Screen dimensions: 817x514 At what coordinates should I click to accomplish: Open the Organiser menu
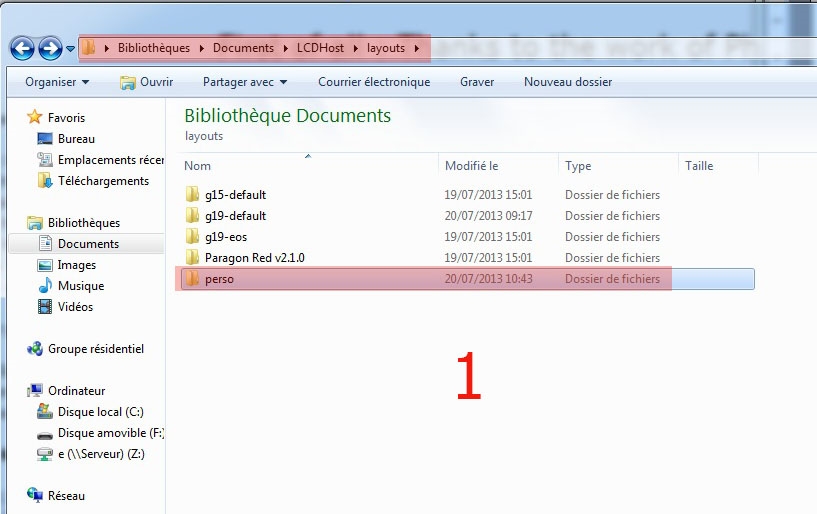(x=57, y=82)
